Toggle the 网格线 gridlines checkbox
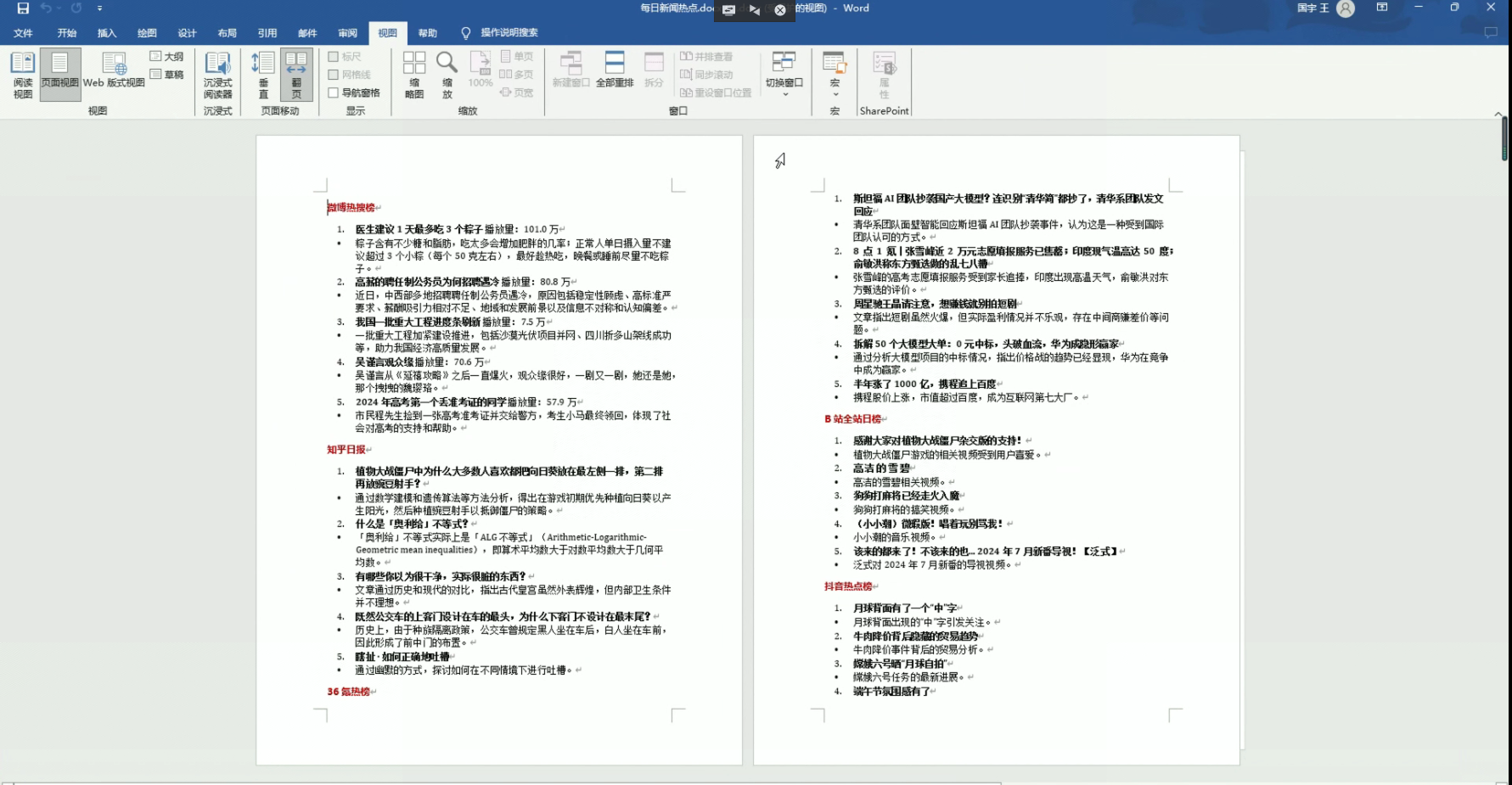The width and height of the screenshot is (1512, 785). [x=334, y=75]
